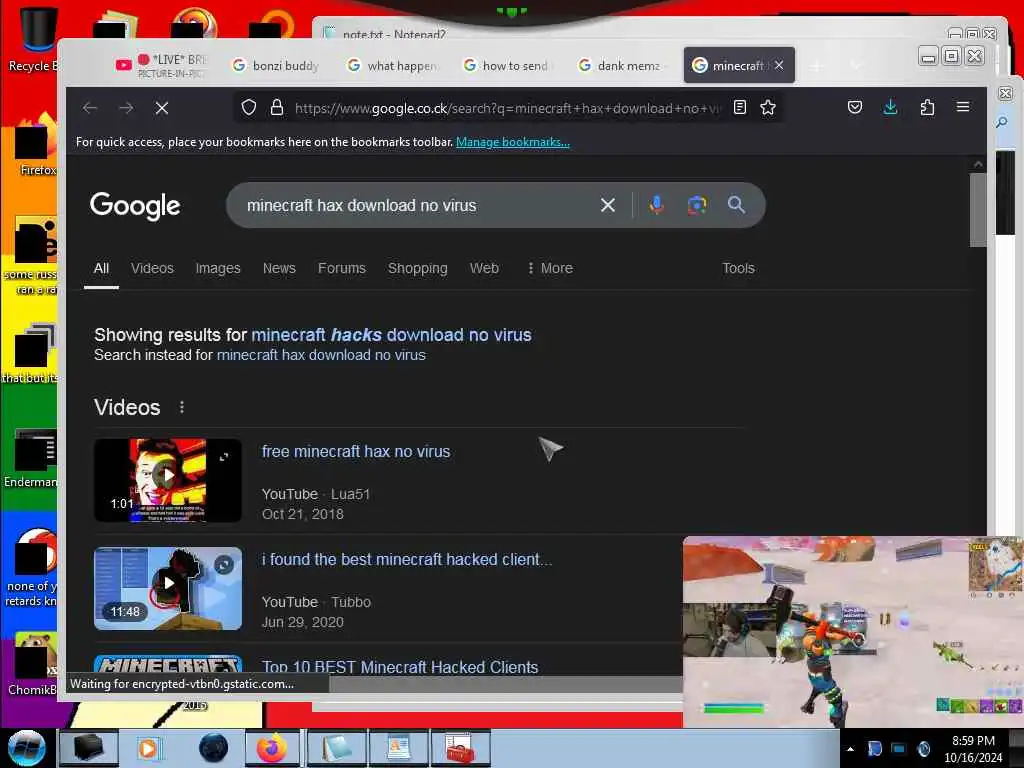The image size is (1024, 768).
Task: Open the Videos section options dots
Action: coord(182,408)
